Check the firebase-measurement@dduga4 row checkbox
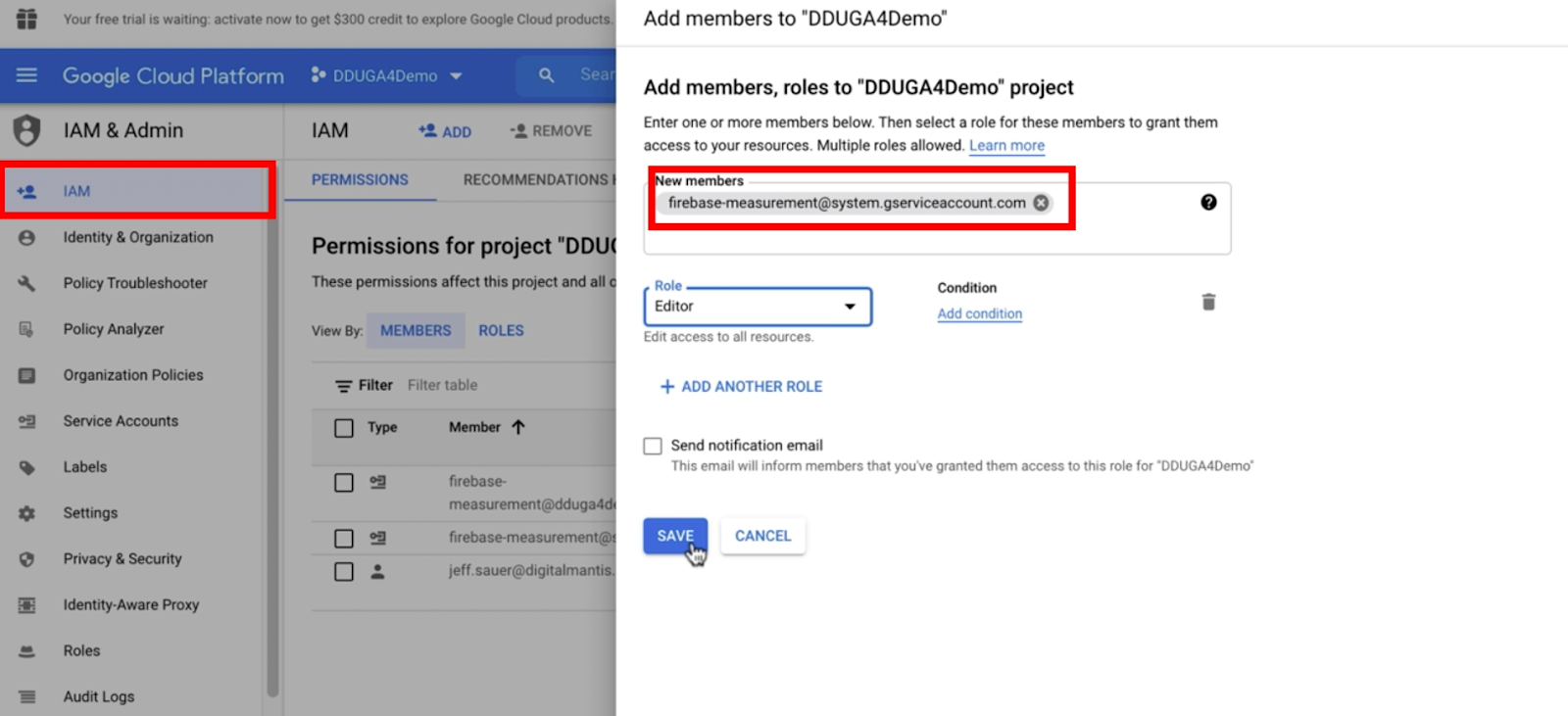This screenshot has width=1568, height=716. [x=344, y=483]
